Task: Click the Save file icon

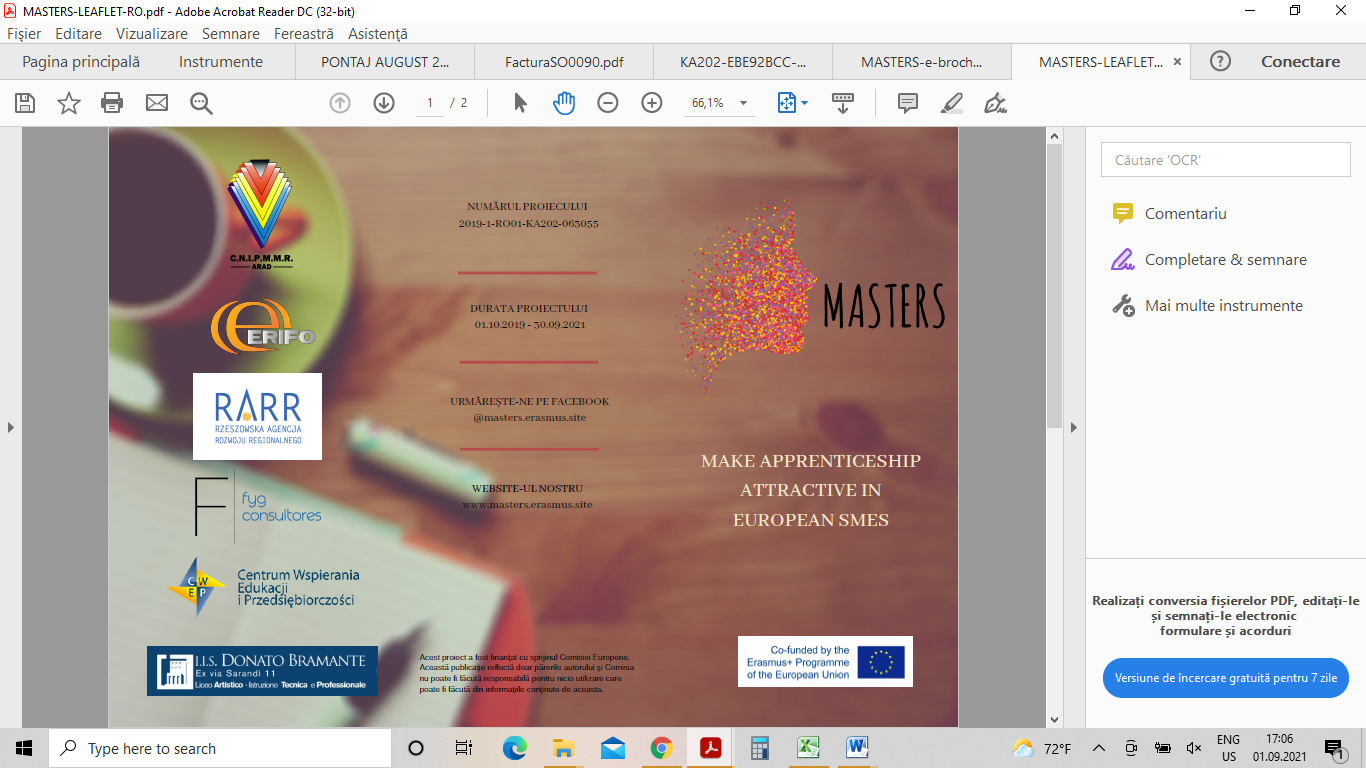Action: click(x=25, y=103)
